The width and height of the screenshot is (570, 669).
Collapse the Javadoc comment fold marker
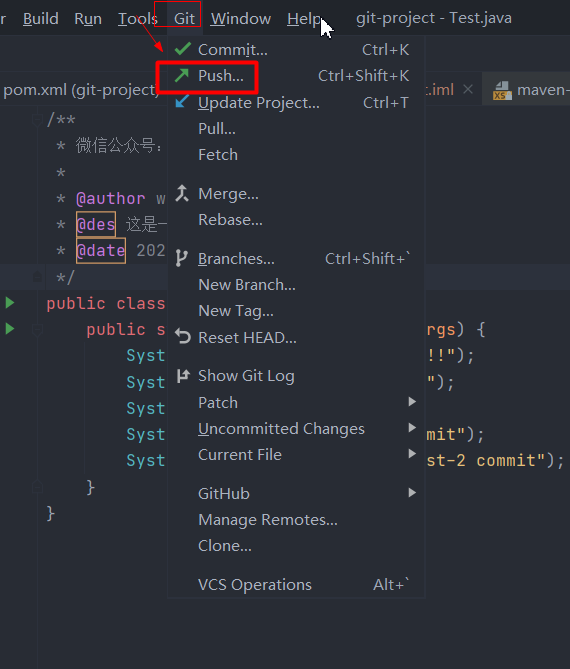(x=37, y=119)
